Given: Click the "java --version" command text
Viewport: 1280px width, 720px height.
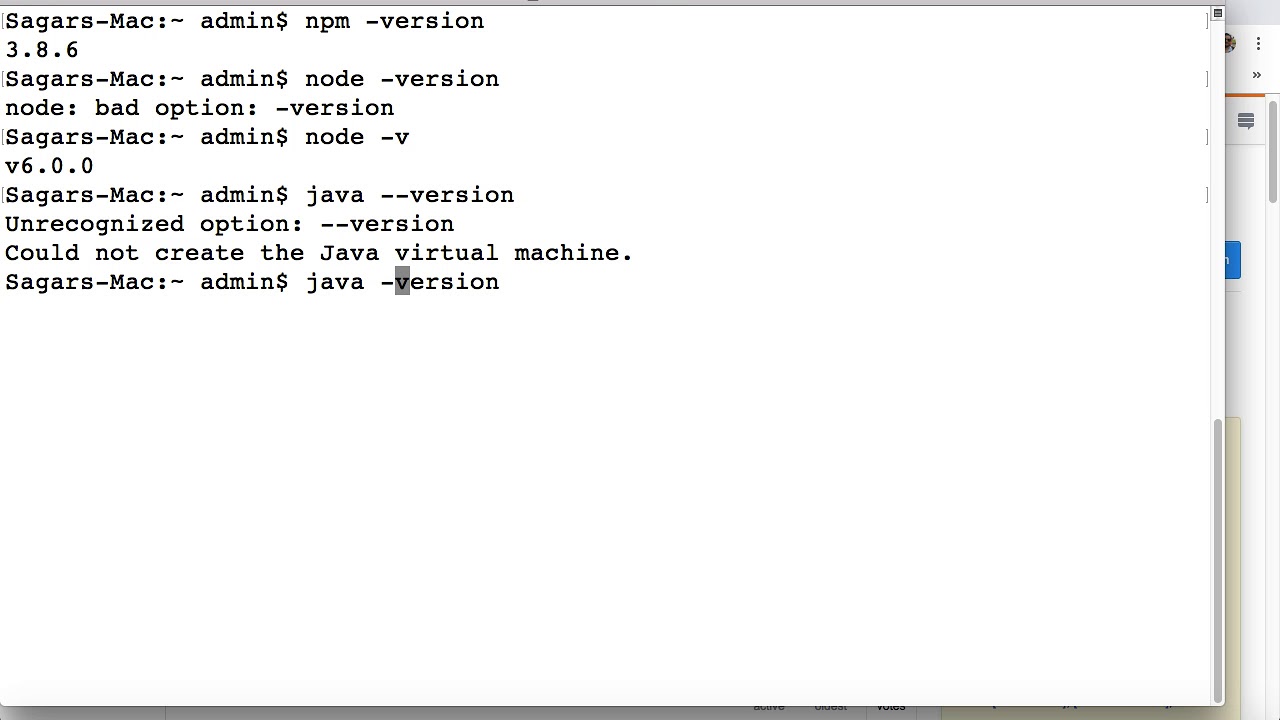Looking at the screenshot, I should coord(409,195).
